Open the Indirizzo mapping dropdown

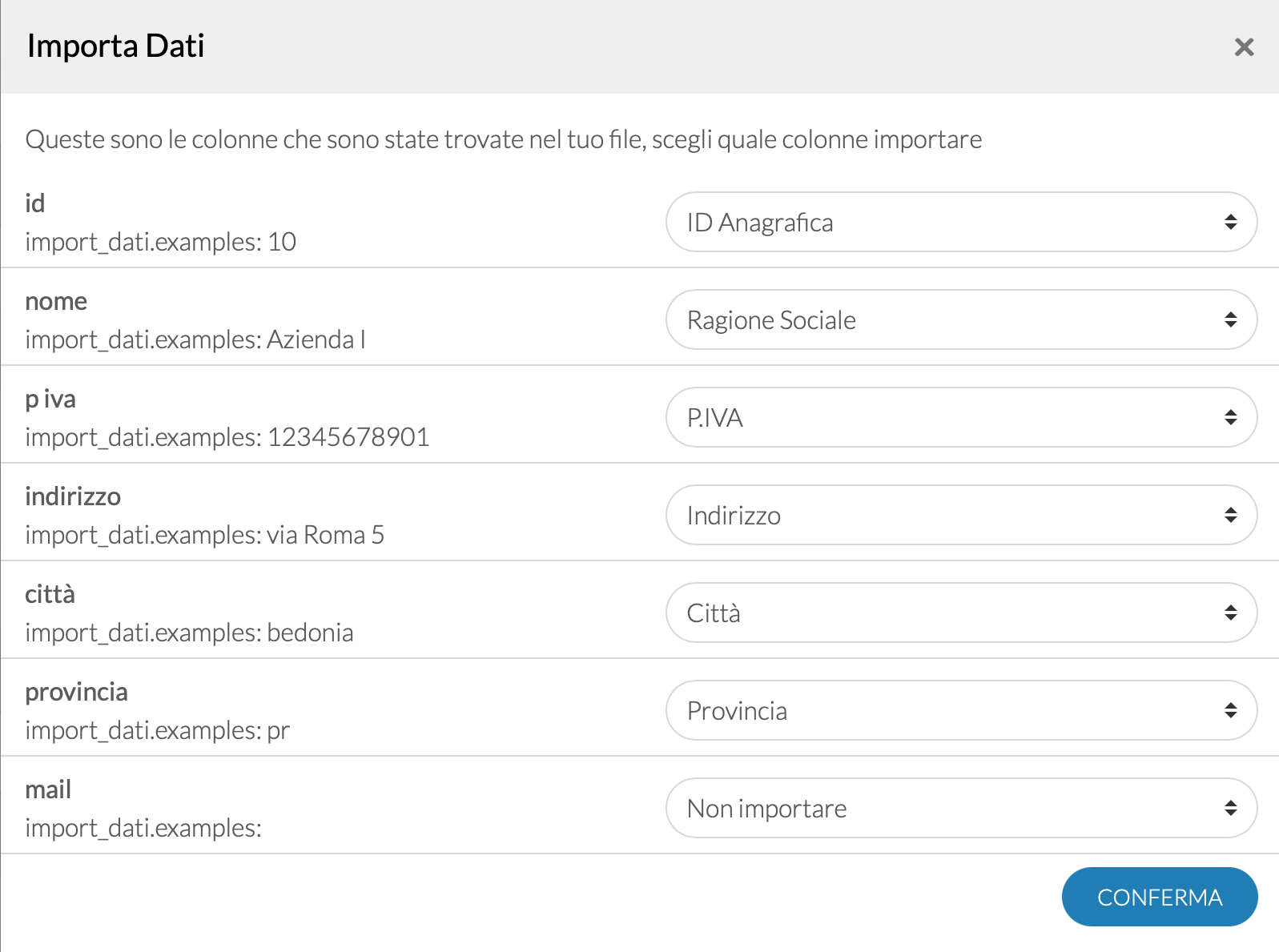(x=961, y=515)
